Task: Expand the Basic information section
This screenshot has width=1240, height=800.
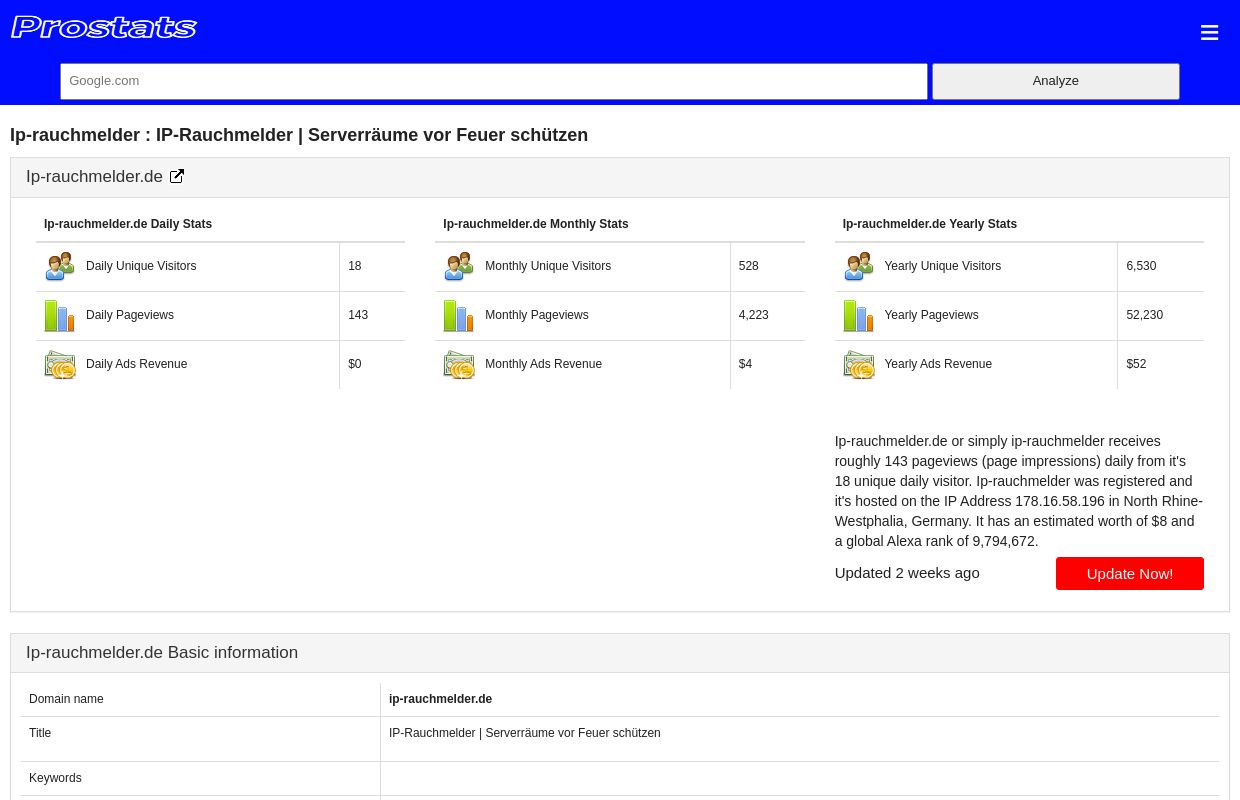Action: 162,652
